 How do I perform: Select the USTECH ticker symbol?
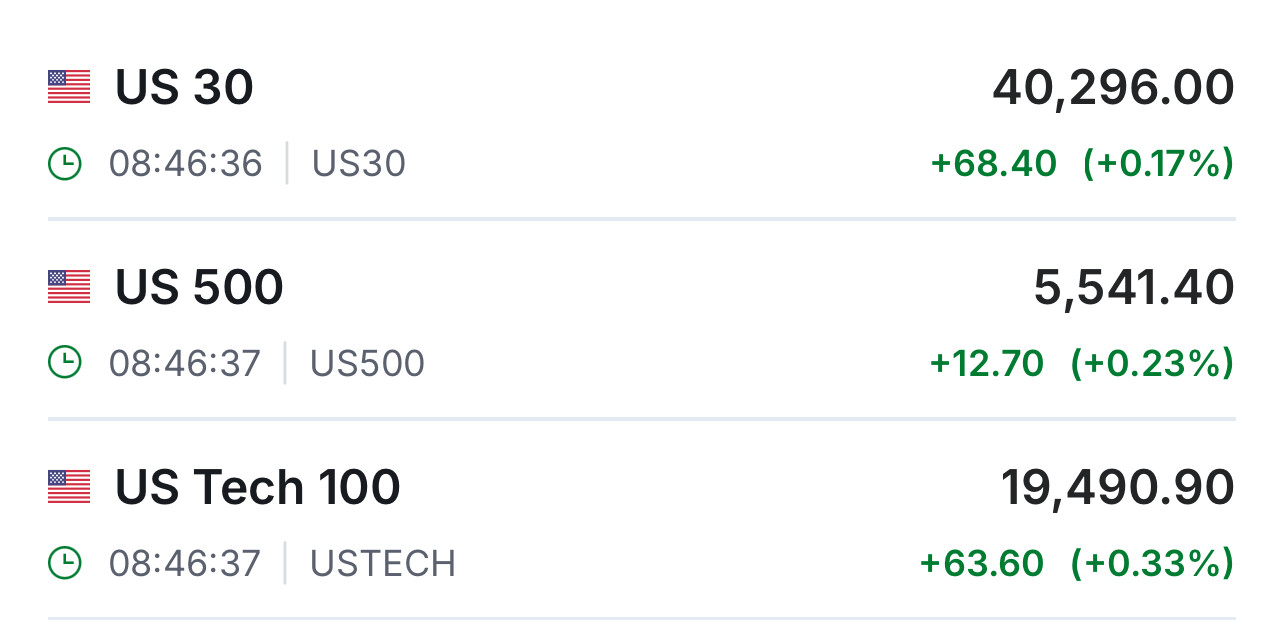click(x=383, y=563)
